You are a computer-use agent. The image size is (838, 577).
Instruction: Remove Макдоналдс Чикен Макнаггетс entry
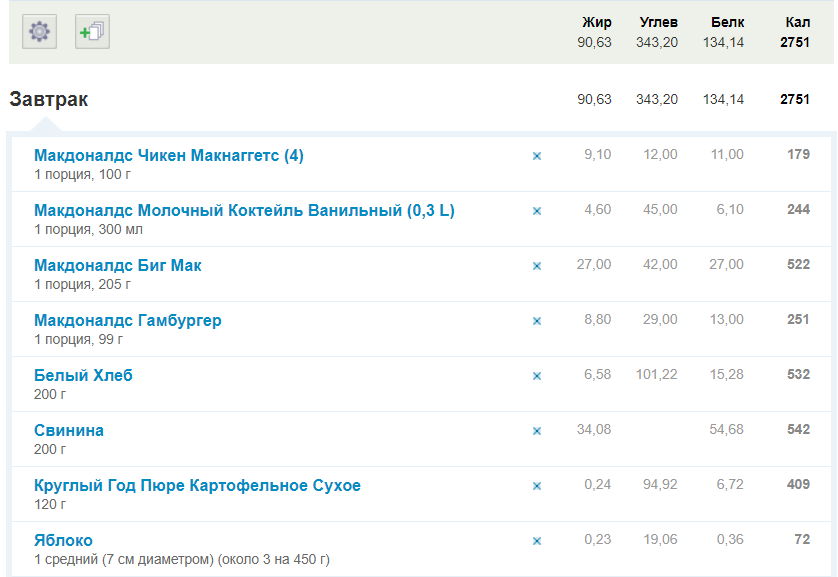click(x=537, y=156)
